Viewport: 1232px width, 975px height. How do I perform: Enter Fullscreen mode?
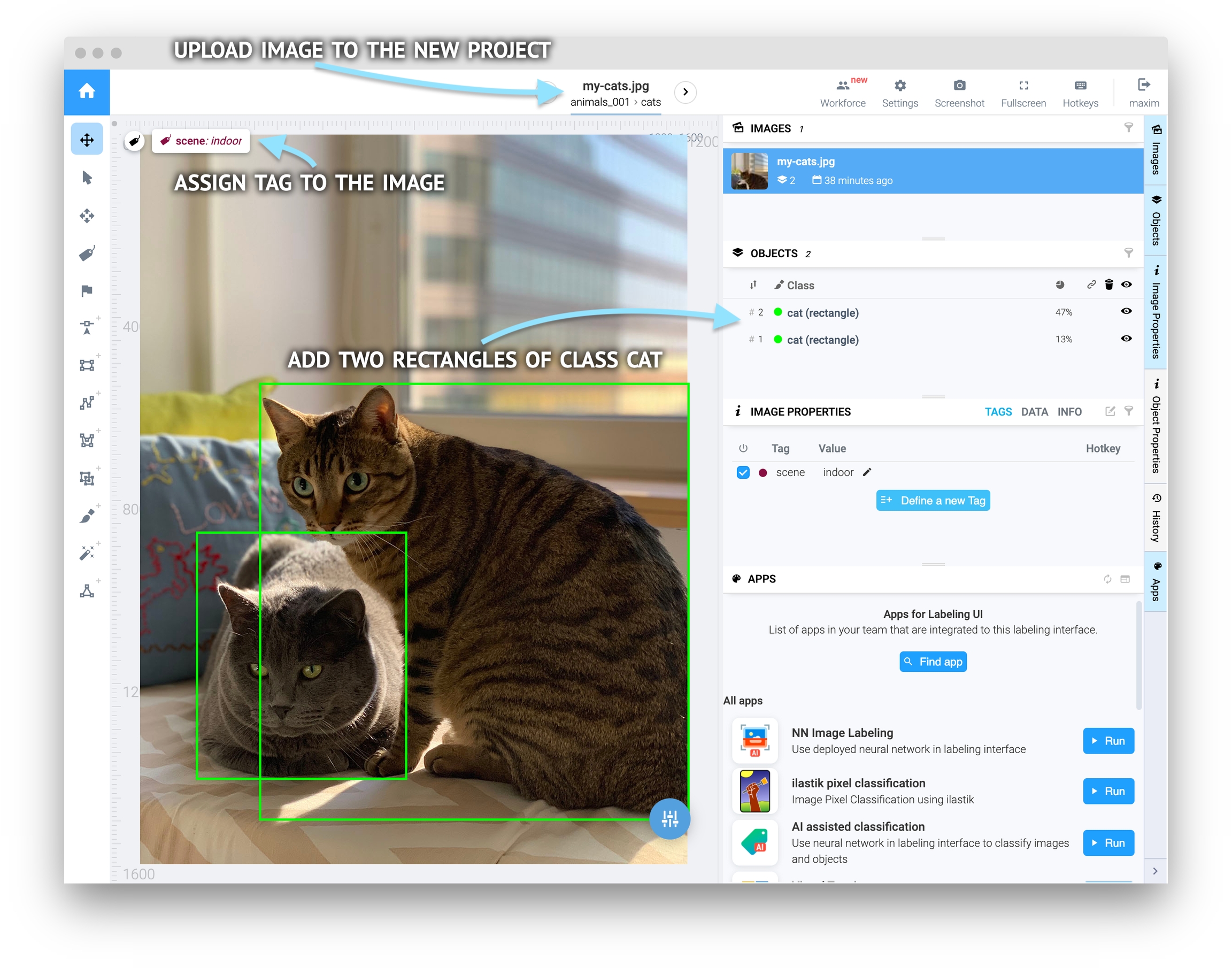pyautogui.click(x=1023, y=93)
